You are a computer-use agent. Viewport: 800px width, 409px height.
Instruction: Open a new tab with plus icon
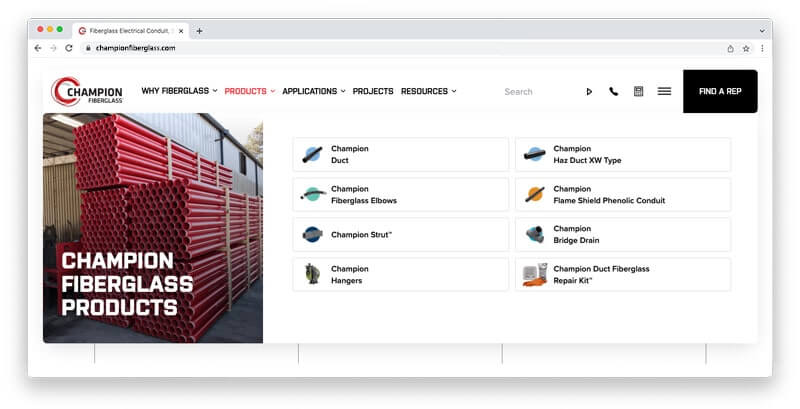tap(199, 31)
